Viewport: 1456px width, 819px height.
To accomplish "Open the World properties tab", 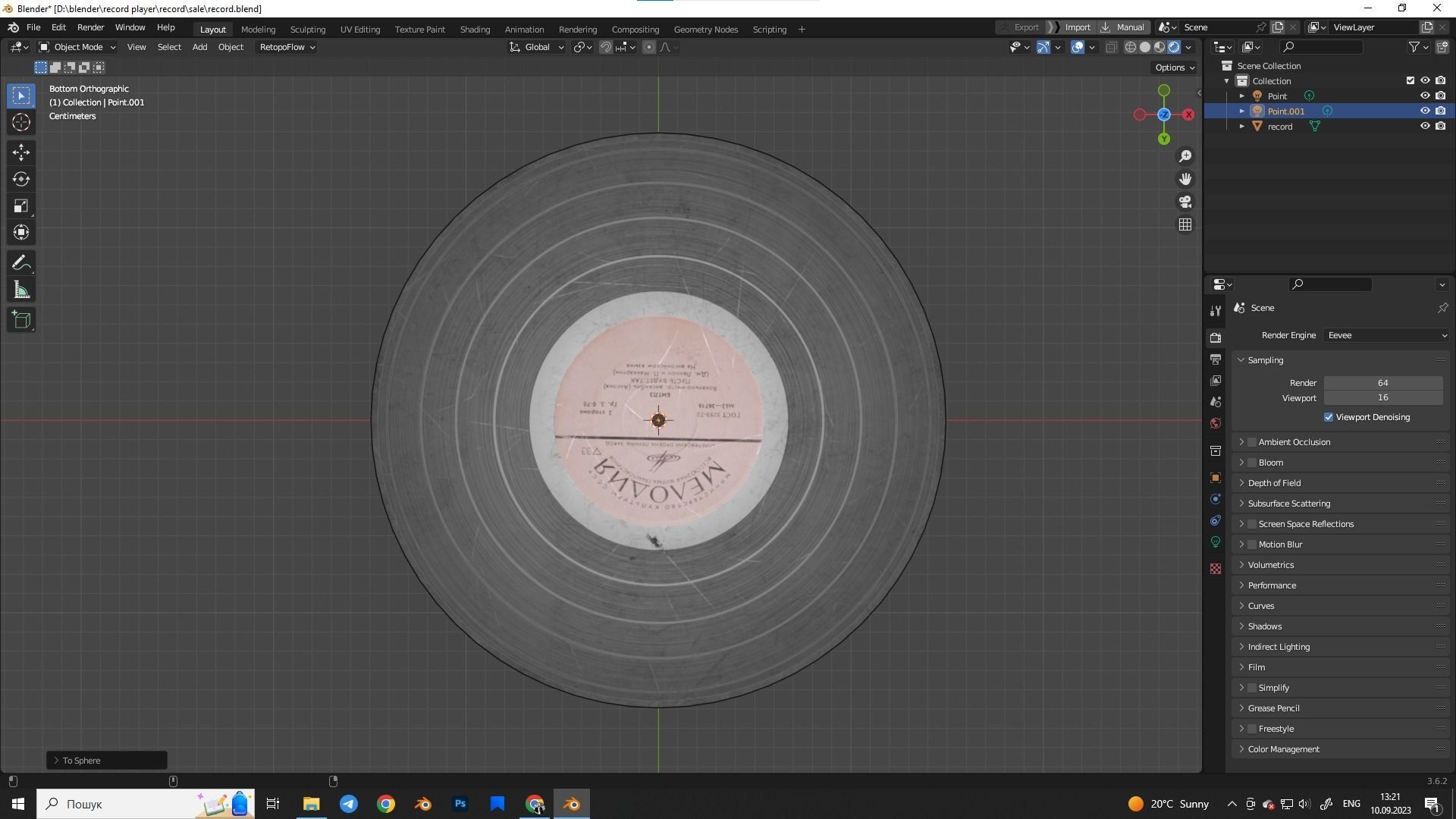I will (x=1216, y=423).
